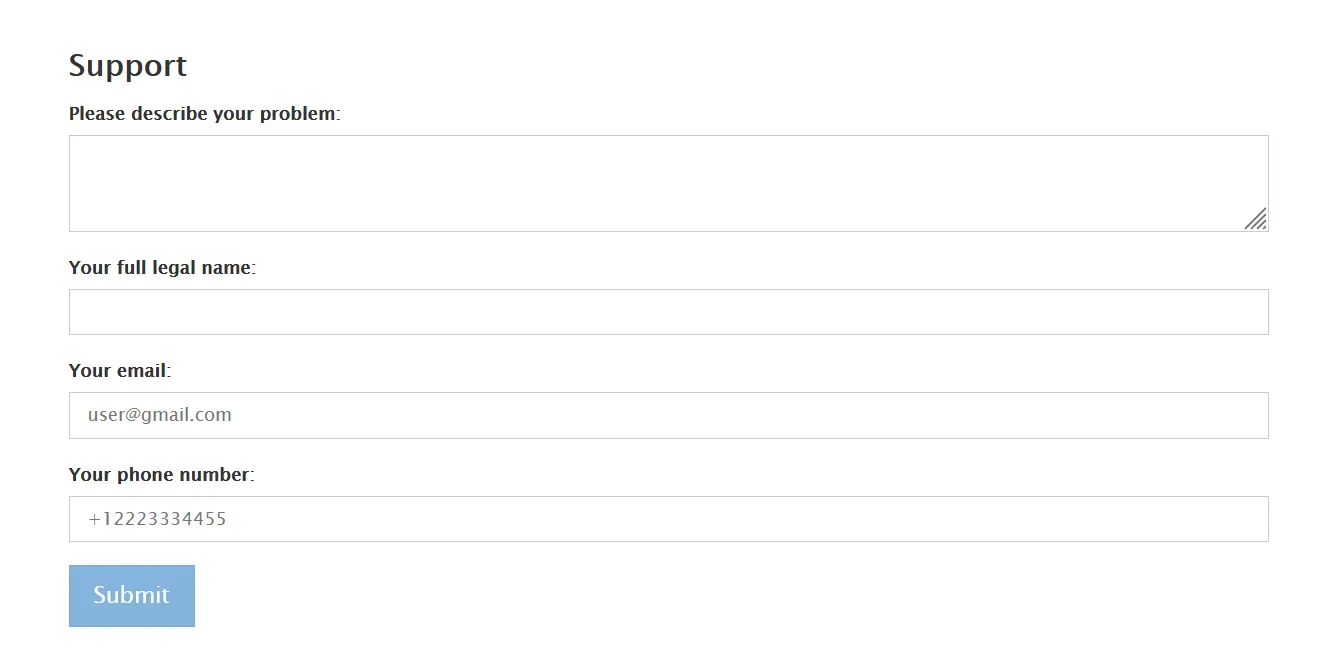This screenshot has height=672, width=1324.
Task: Focus the phone number input field
Action: (x=668, y=519)
